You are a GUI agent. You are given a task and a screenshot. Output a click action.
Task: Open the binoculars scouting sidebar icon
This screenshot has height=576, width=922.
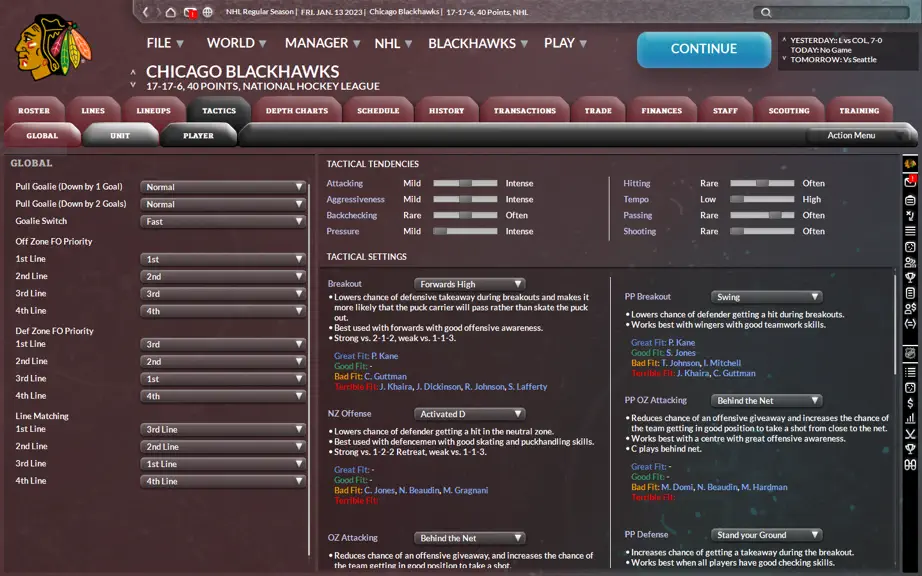(910, 464)
